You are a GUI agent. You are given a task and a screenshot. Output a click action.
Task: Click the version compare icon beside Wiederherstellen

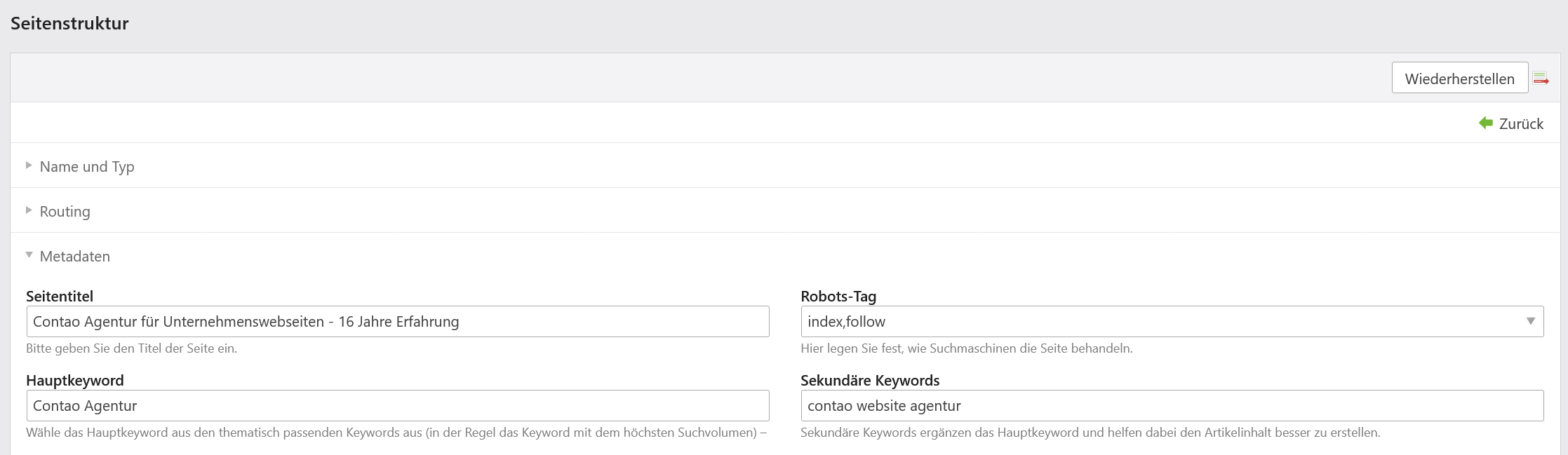[x=1541, y=79]
